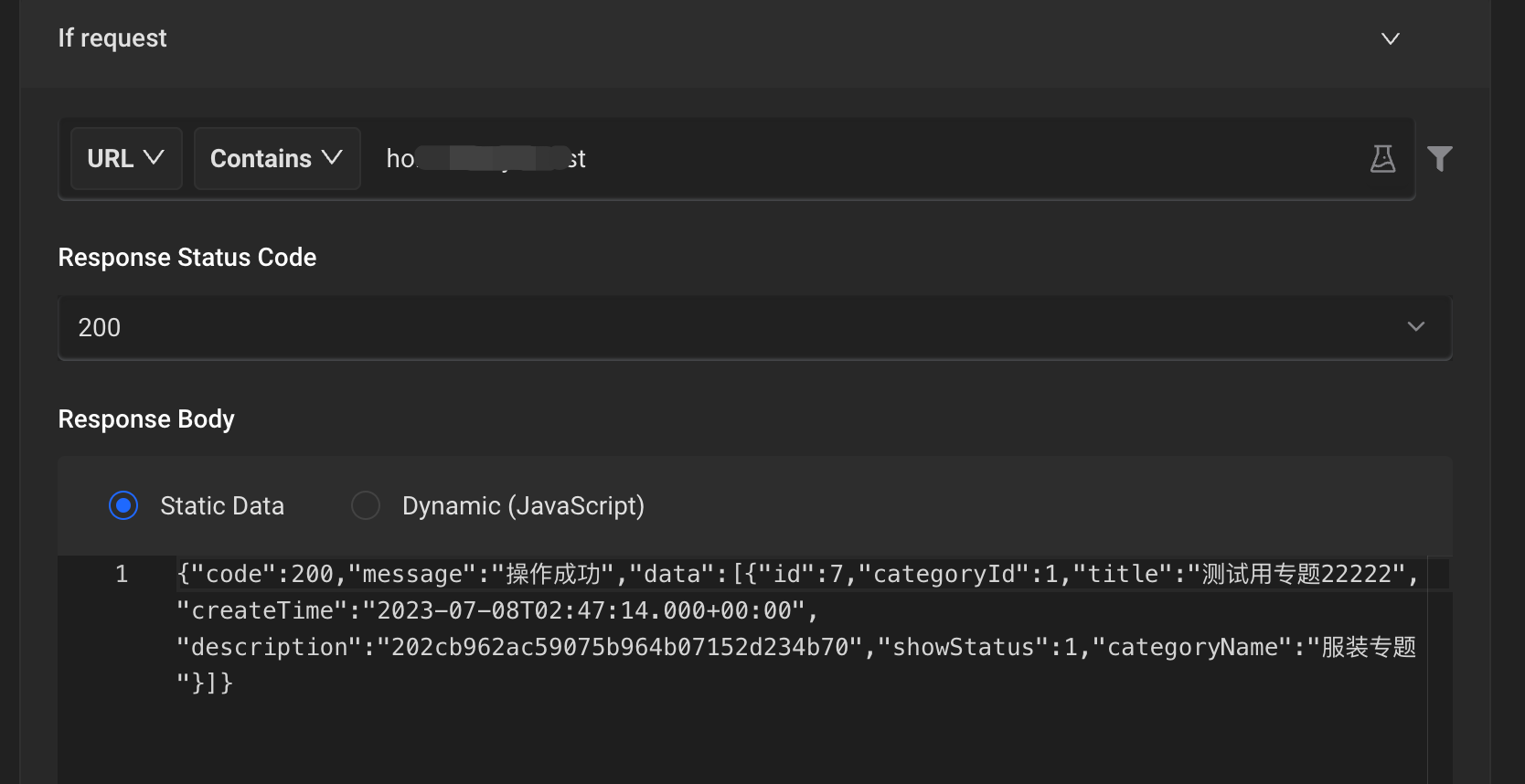Select the Static Data radio button
Viewport: 1525px width, 784px height.
[123, 505]
